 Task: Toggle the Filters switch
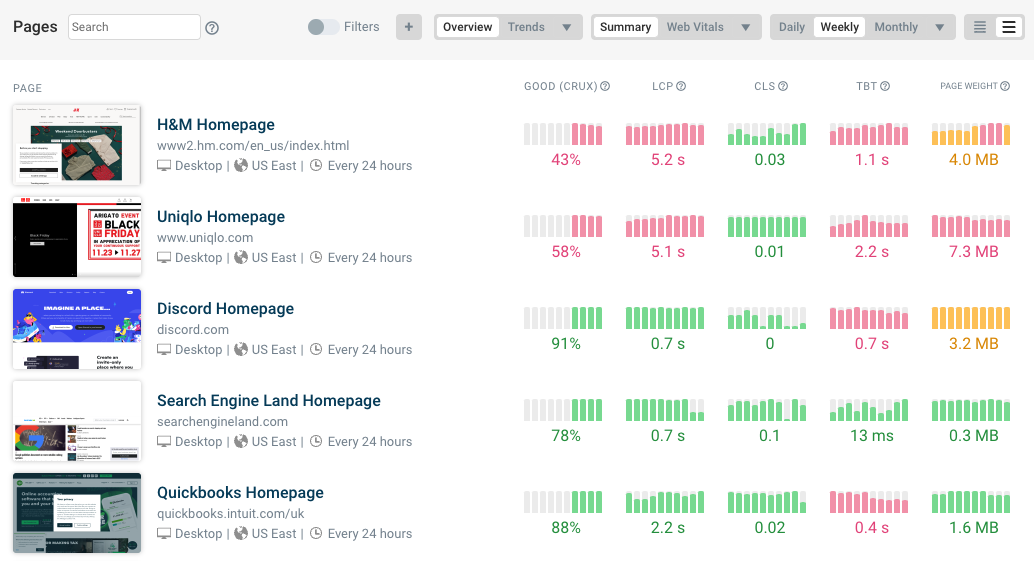(x=323, y=27)
